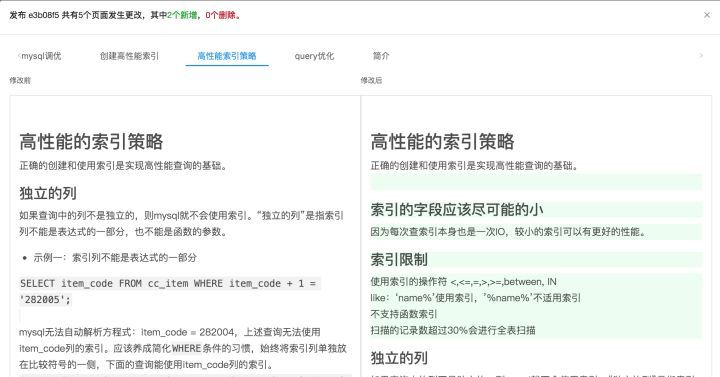Click left pane sentence 正确的创建和使用索引
720x377 pixels.
tap(123, 166)
